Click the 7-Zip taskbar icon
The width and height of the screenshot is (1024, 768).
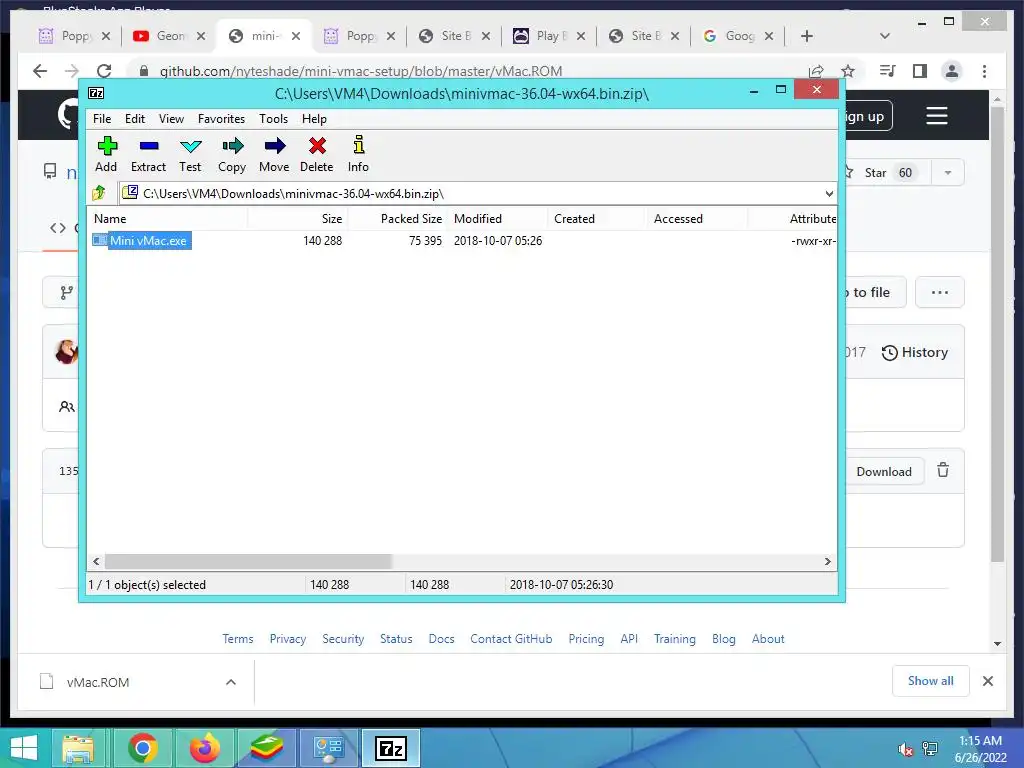(x=391, y=748)
